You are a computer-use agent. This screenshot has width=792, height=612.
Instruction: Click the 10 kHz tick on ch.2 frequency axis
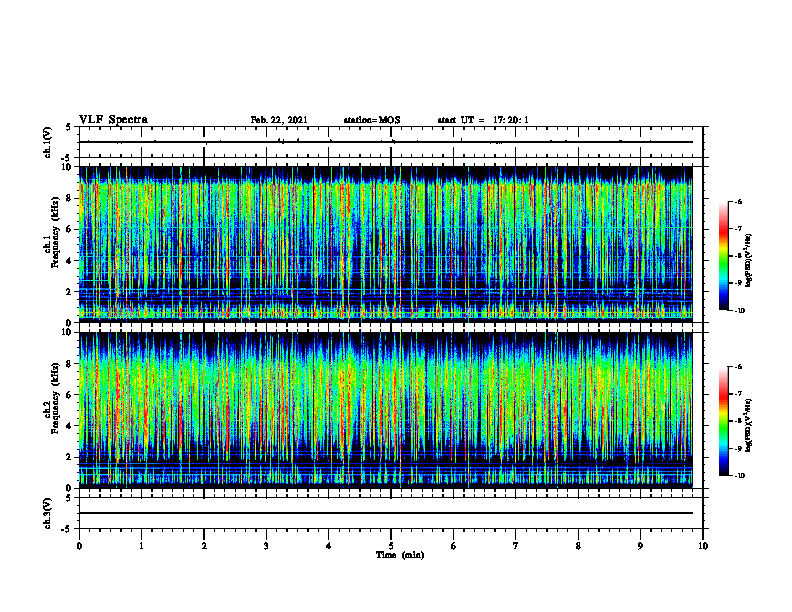pos(69,332)
